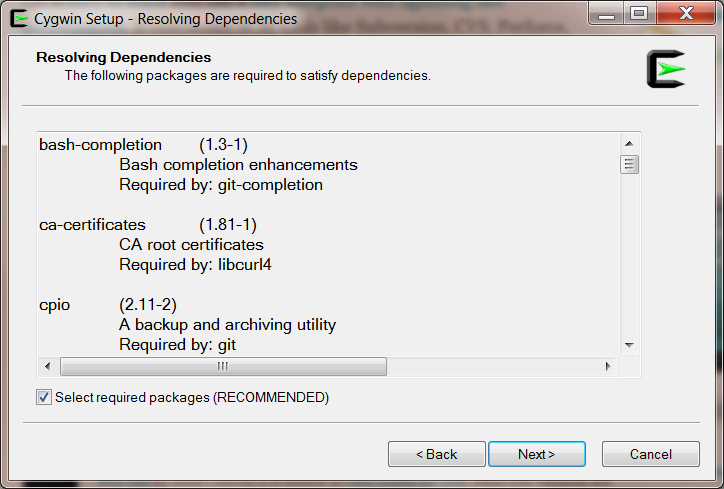Image resolution: width=724 pixels, height=489 pixels.
Task: Click the left arrow of horizontal scrollbar
Action: coord(48,366)
